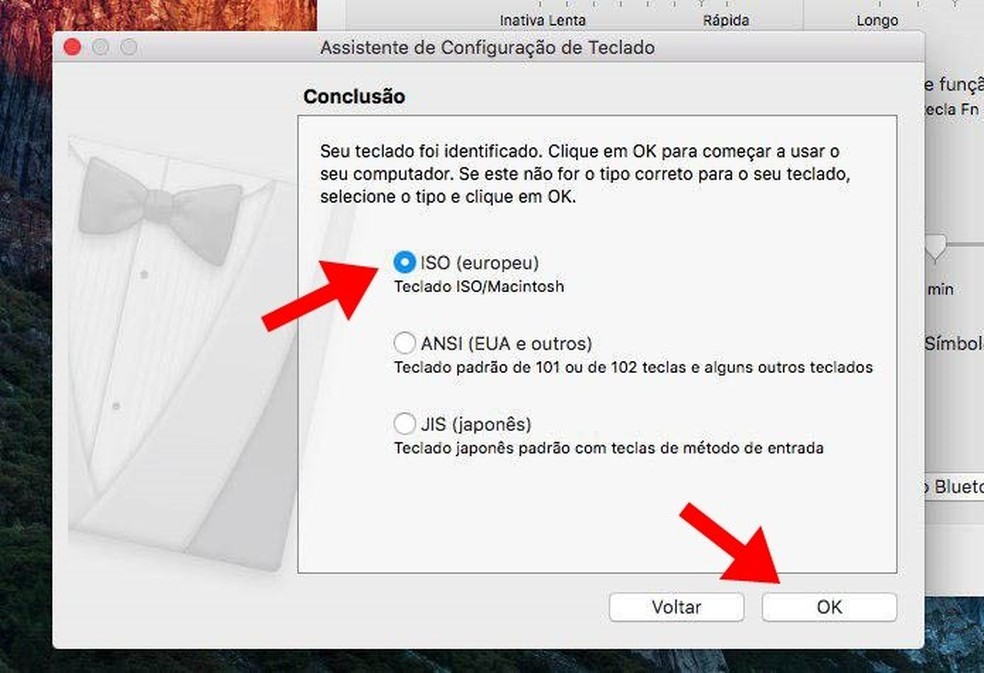Click the grayed-out minimize window button
Screen dimensions: 984x673
point(100,47)
